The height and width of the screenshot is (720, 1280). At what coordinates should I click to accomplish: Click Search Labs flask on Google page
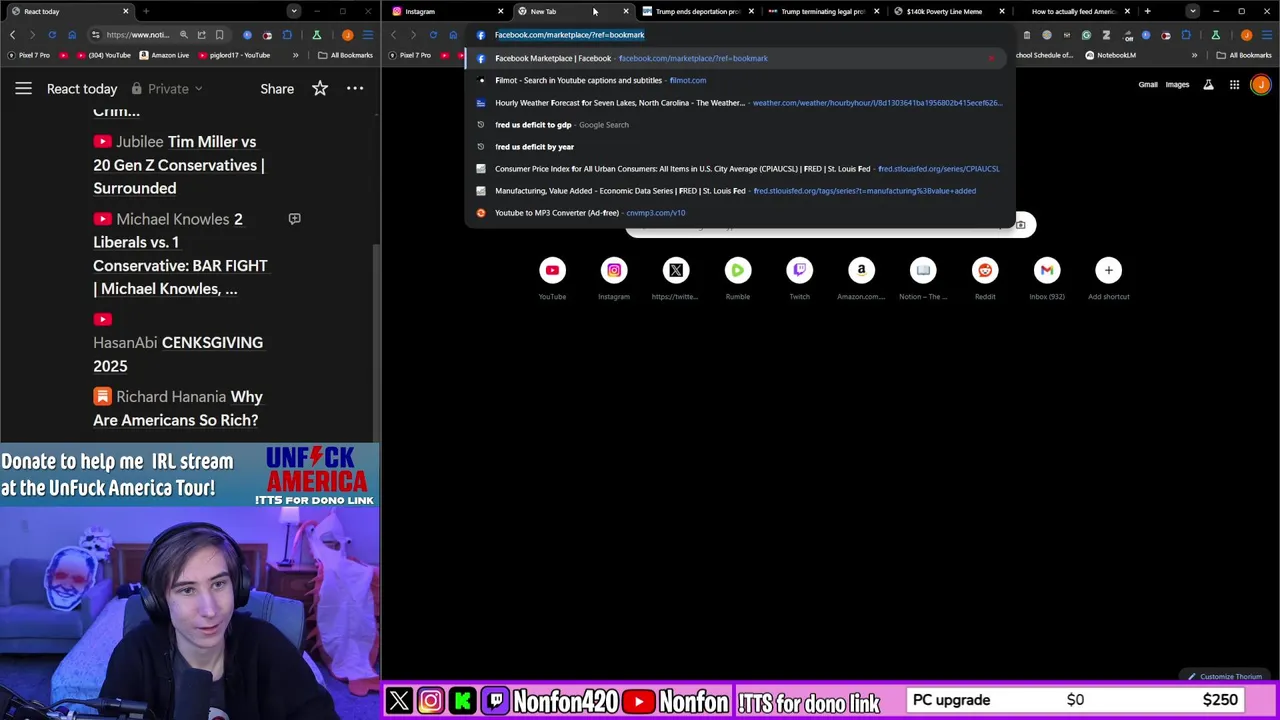[1208, 85]
